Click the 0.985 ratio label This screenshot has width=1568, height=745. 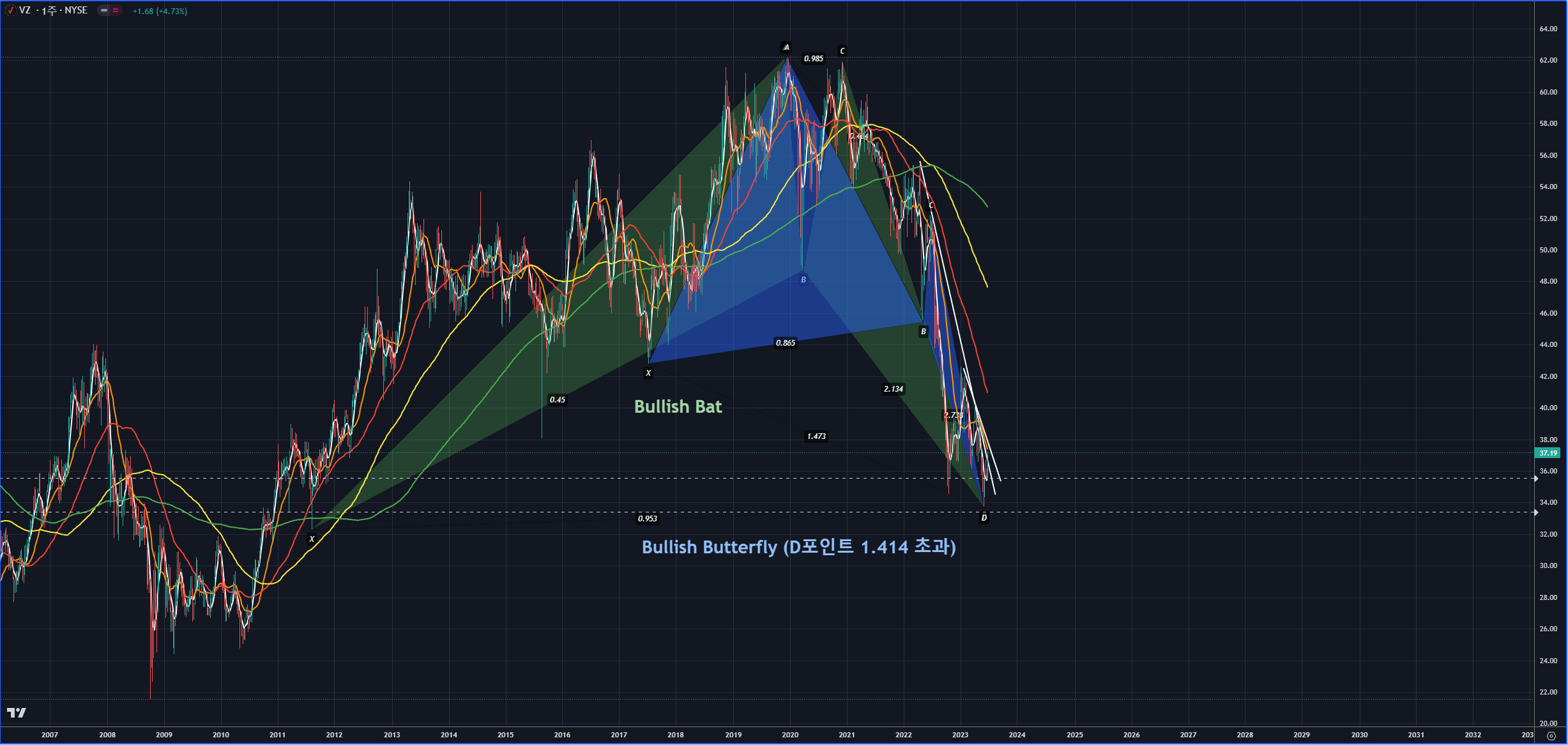tap(813, 59)
